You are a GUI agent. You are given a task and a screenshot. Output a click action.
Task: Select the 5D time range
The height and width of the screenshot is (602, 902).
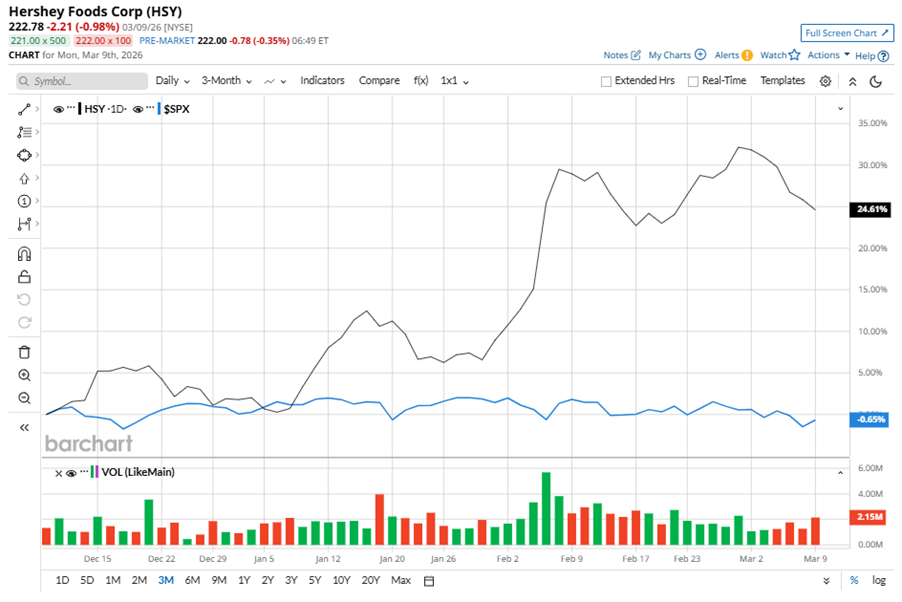point(87,580)
